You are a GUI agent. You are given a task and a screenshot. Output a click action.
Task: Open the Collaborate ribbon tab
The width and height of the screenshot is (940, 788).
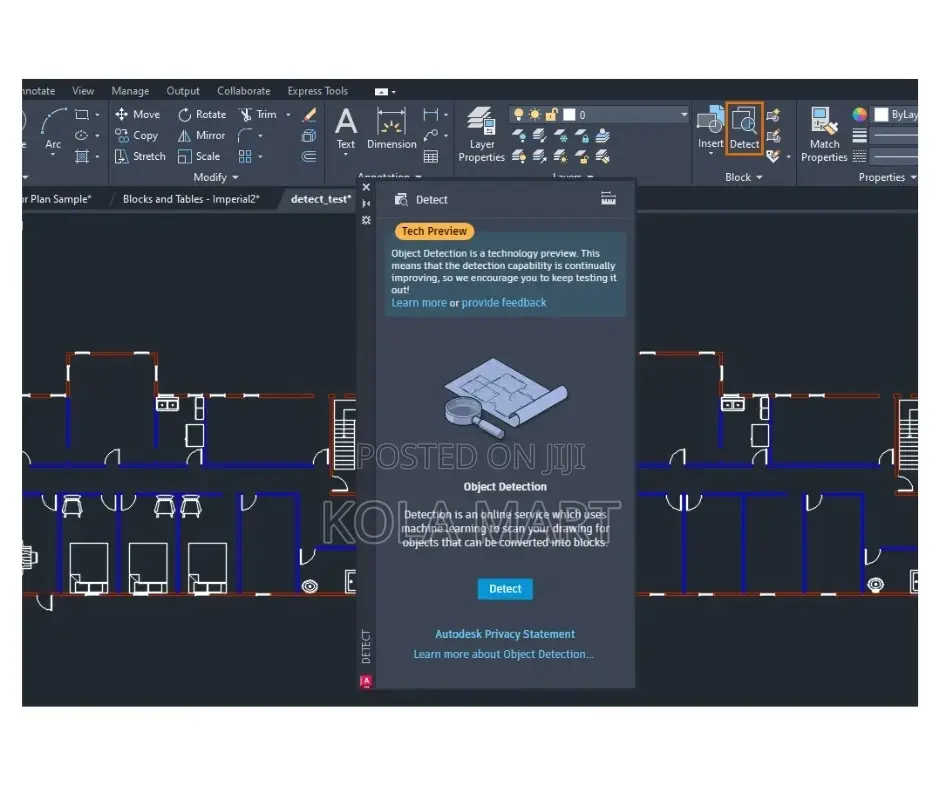click(x=243, y=91)
